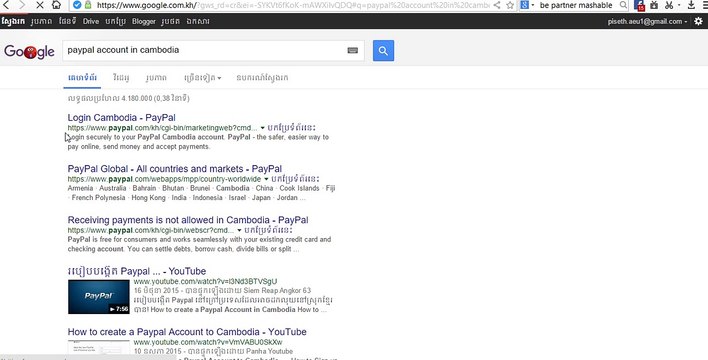Click URL www.youtube.com/watch?v=VmVABU0SkXw
This screenshot has width=708, height=360.
tap(208, 342)
